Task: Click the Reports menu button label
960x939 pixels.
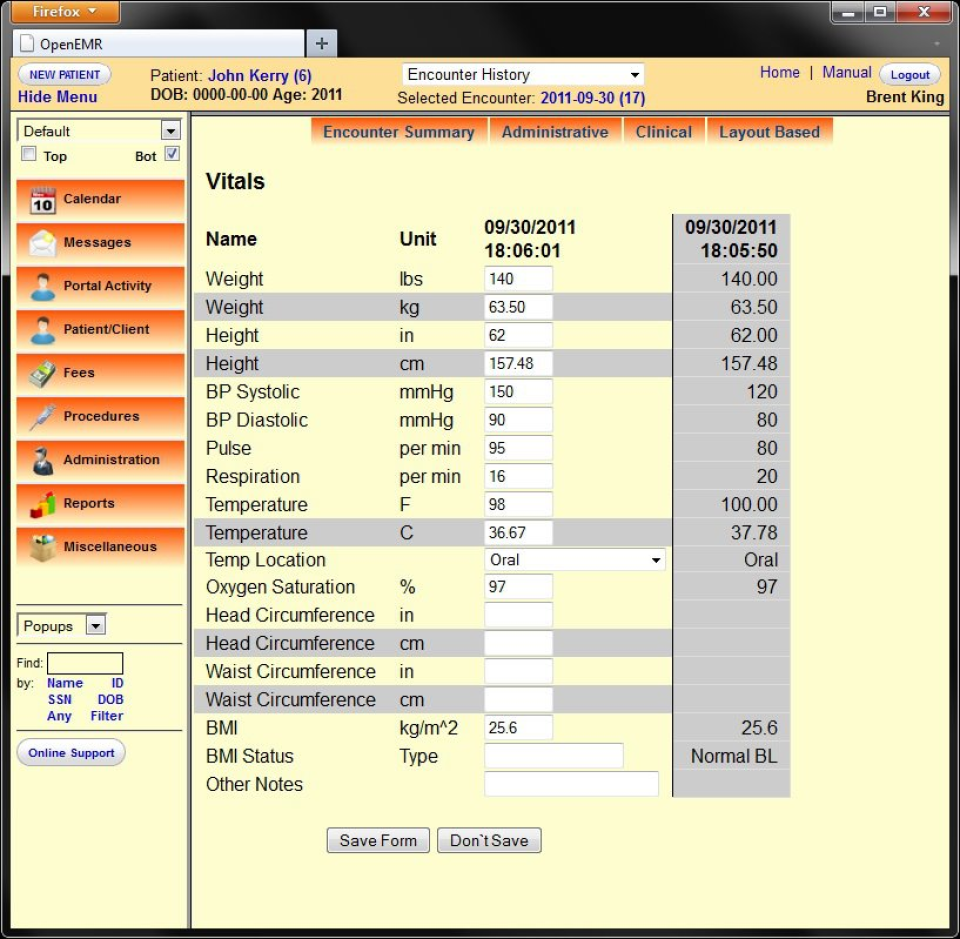Action: [x=89, y=503]
